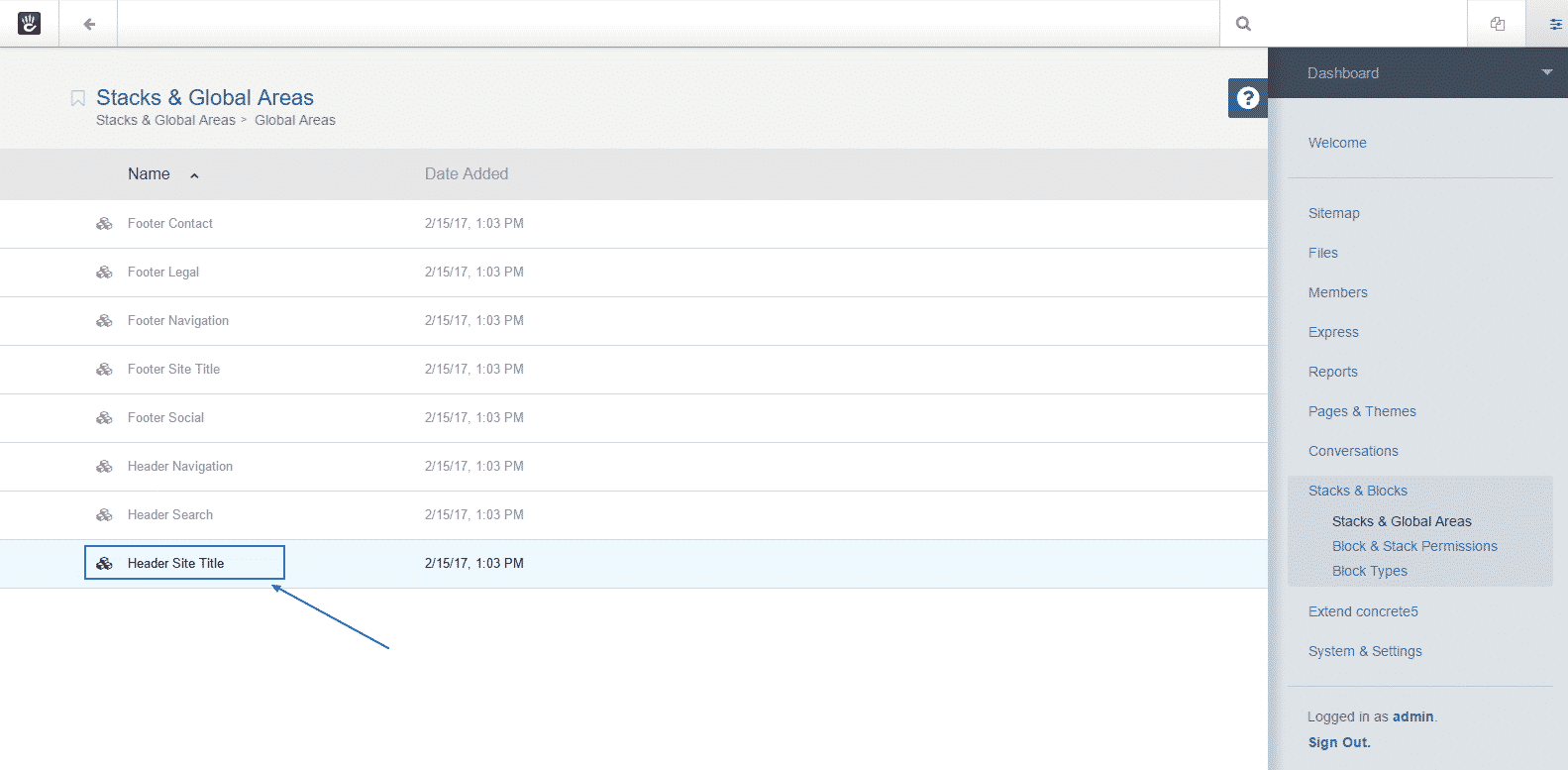Click the stack icon for Footer Contact

click(104, 224)
